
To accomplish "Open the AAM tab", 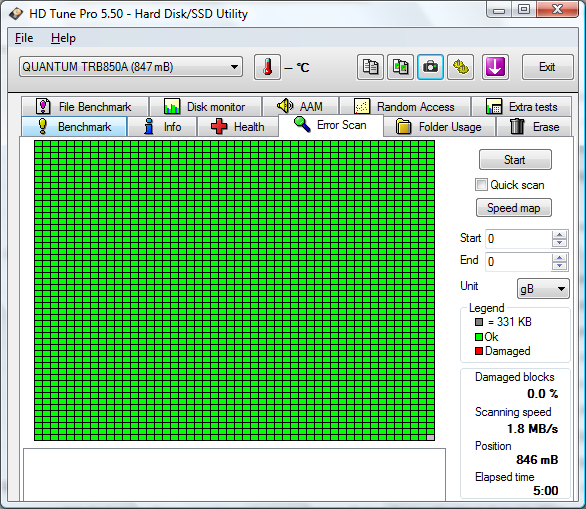I will [301, 107].
